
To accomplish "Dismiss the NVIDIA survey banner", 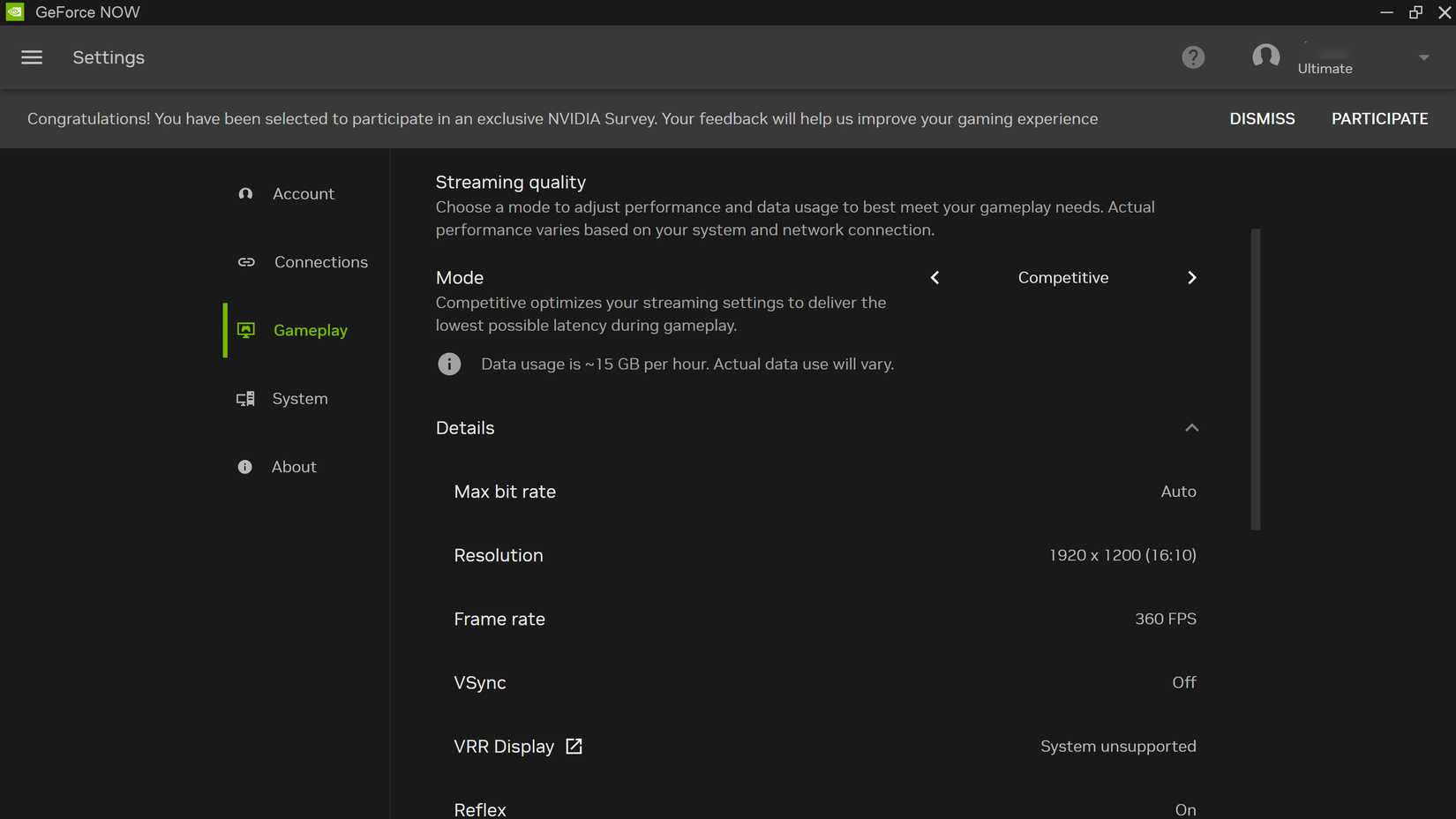I will (x=1262, y=118).
